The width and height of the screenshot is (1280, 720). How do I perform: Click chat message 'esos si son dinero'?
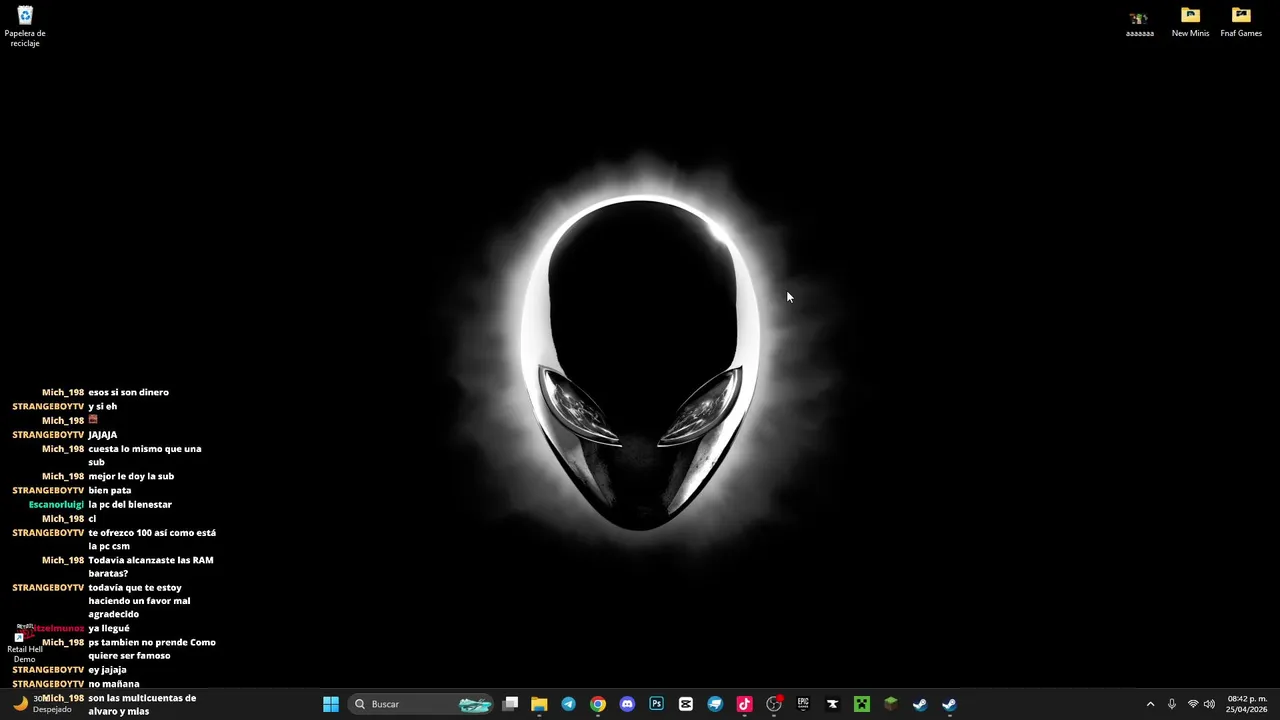pyautogui.click(x=128, y=392)
